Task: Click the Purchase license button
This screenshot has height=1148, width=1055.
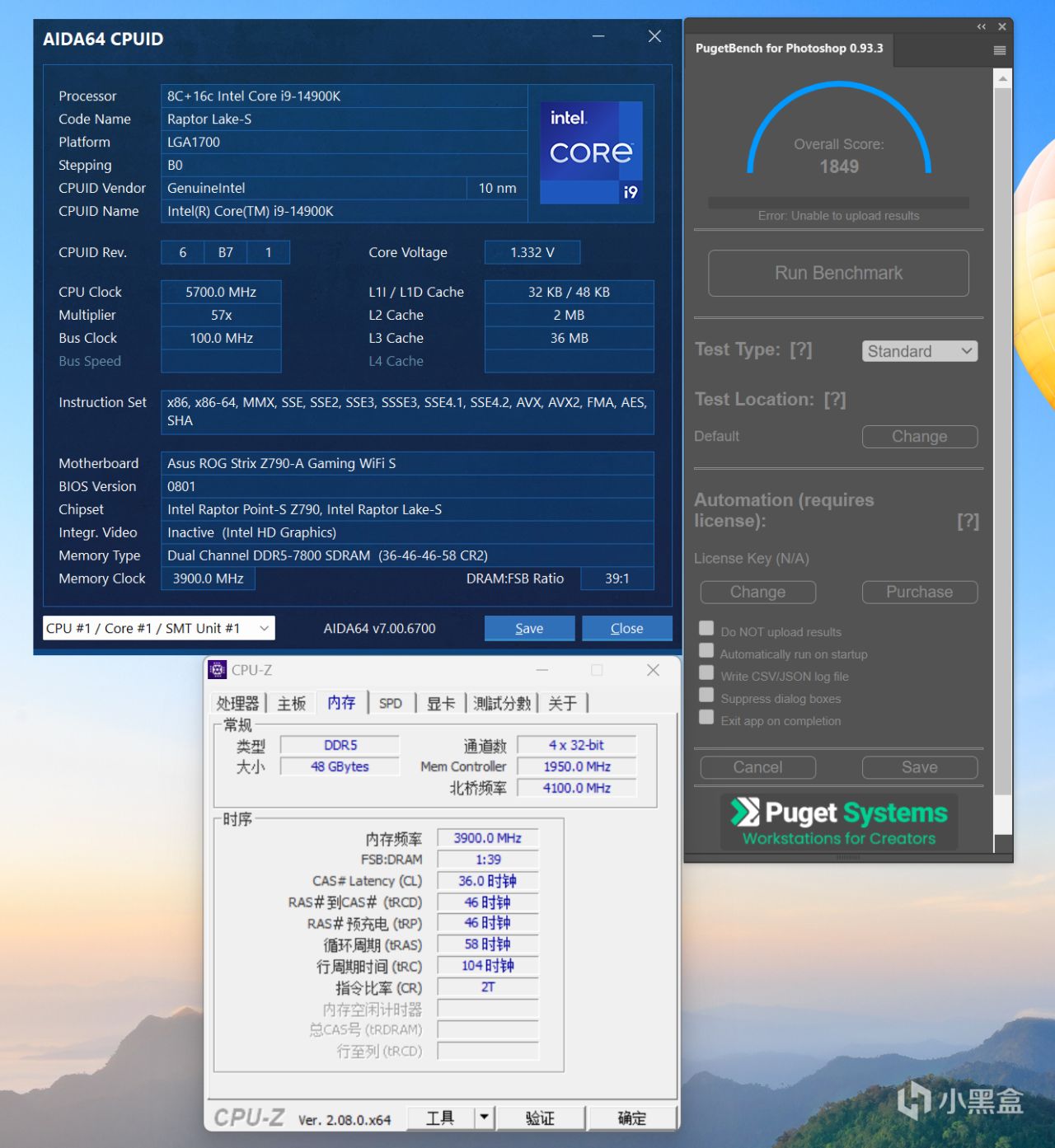Action: point(920,592)
